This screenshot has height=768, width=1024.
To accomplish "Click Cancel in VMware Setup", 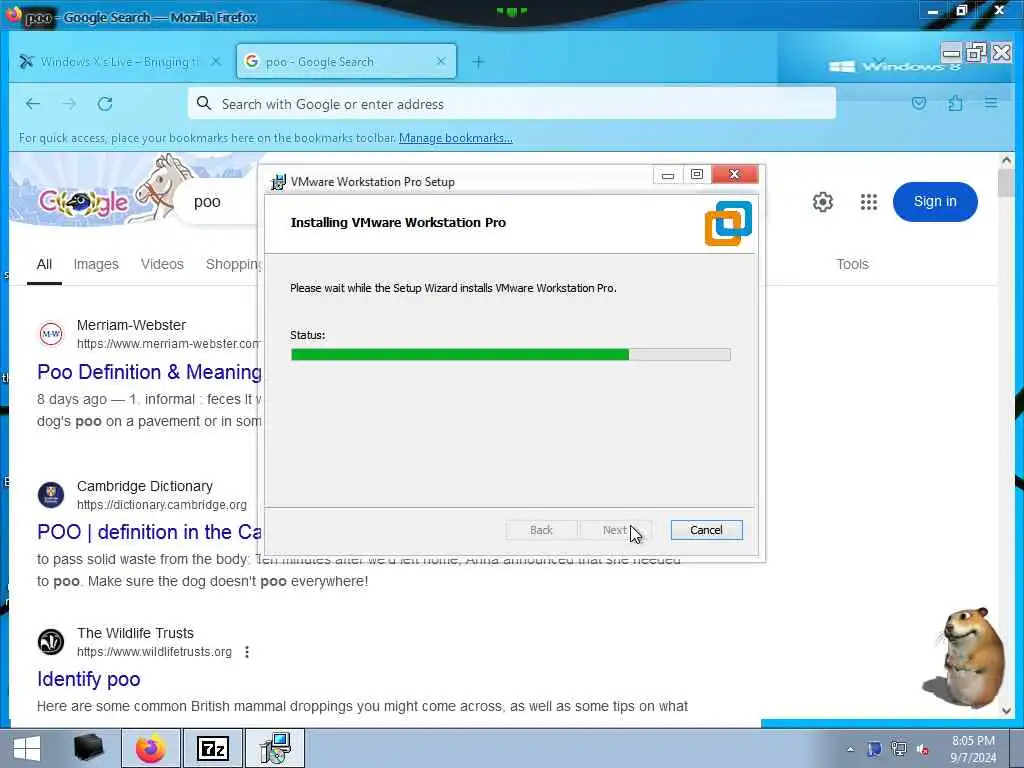I will click(x=707, y=530).
